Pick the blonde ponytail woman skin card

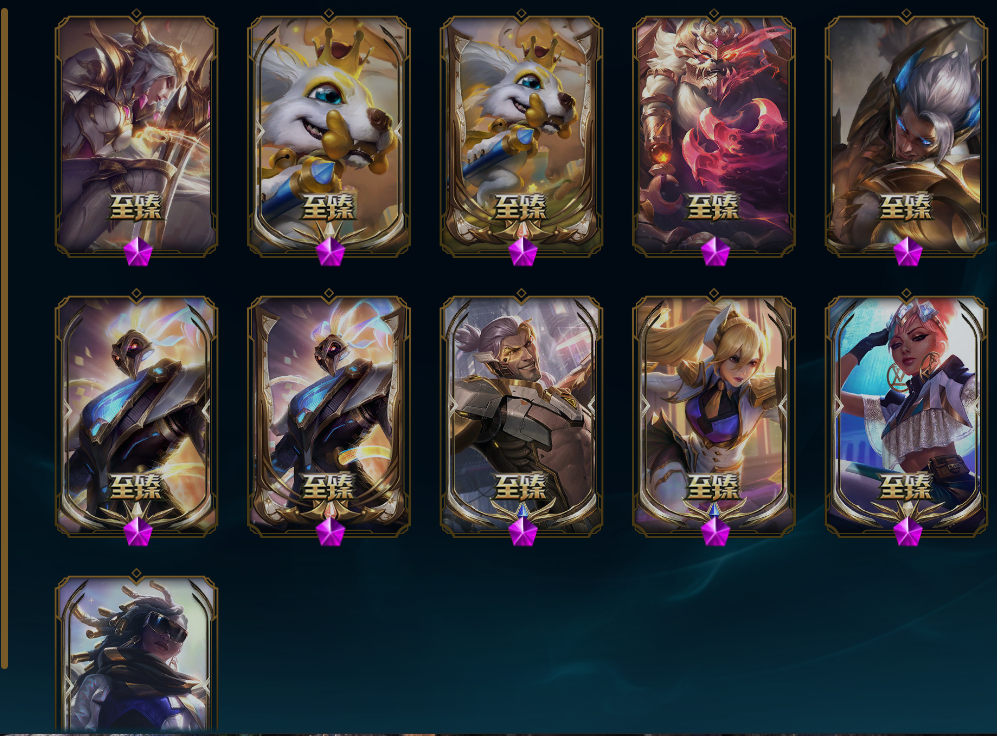pos(714,416)
